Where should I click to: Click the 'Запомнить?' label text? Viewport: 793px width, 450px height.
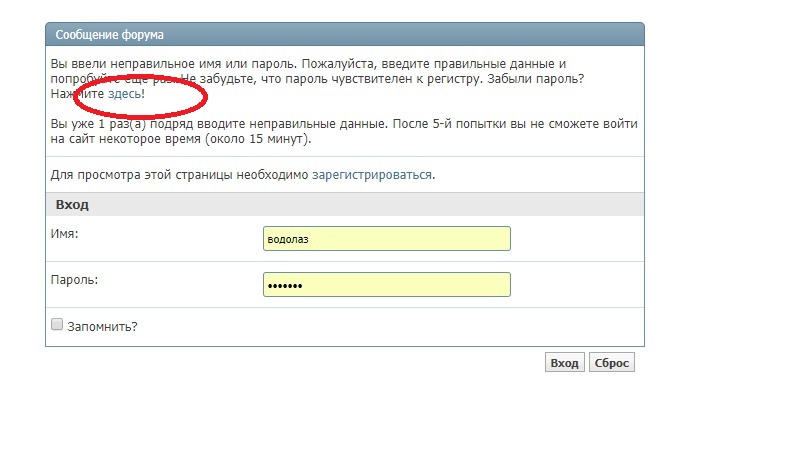[102, 326]
